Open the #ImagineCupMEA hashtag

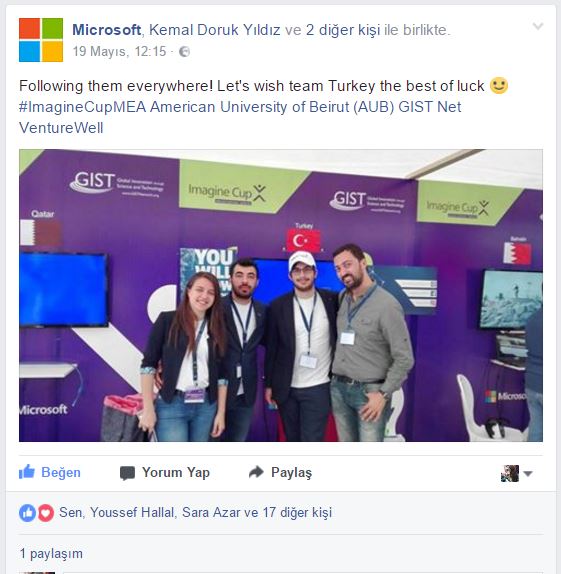pos(82,107)
